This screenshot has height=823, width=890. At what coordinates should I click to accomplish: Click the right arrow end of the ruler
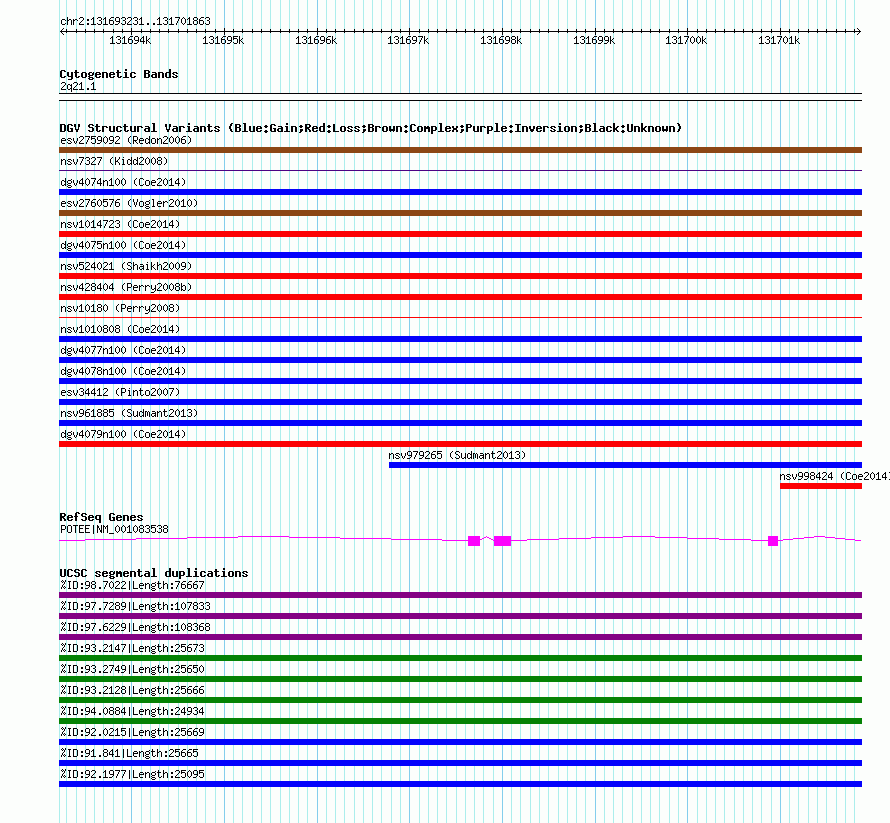pyautogui.click(x=859, y=32)
